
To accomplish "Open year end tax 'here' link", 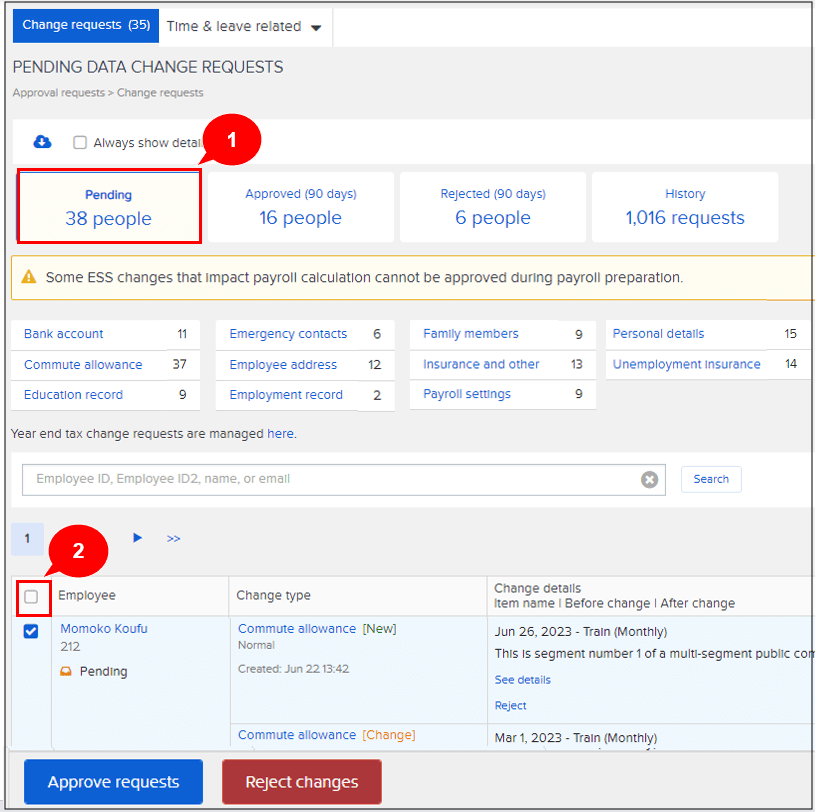I will 280,434.
